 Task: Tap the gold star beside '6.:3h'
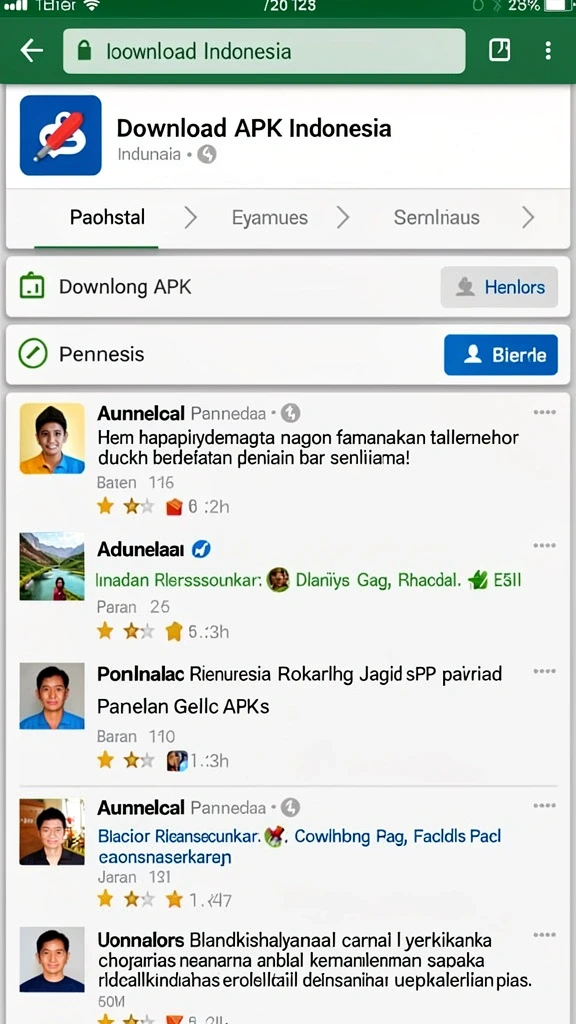(174, 632)
